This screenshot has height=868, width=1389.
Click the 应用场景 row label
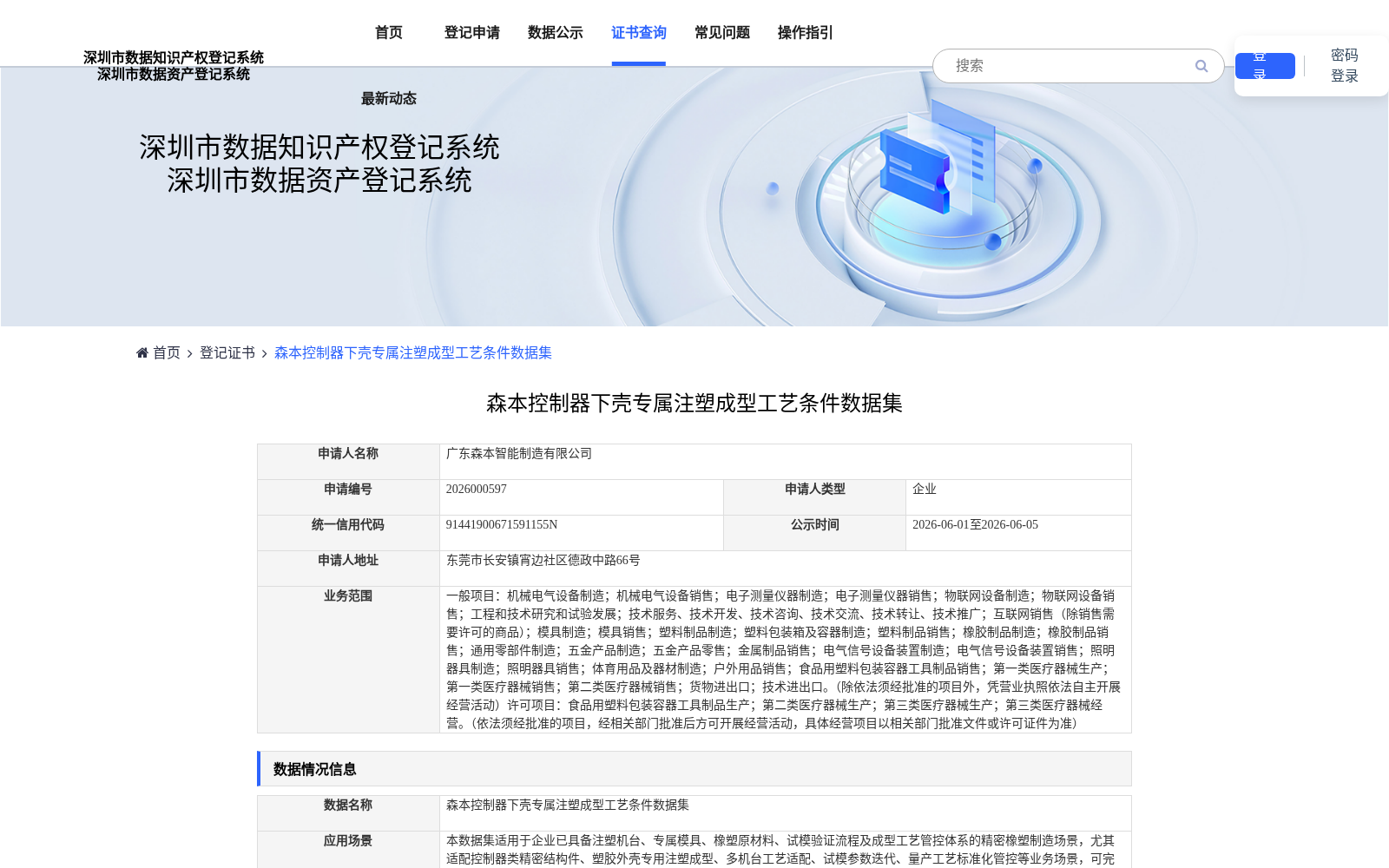point(348,841)
